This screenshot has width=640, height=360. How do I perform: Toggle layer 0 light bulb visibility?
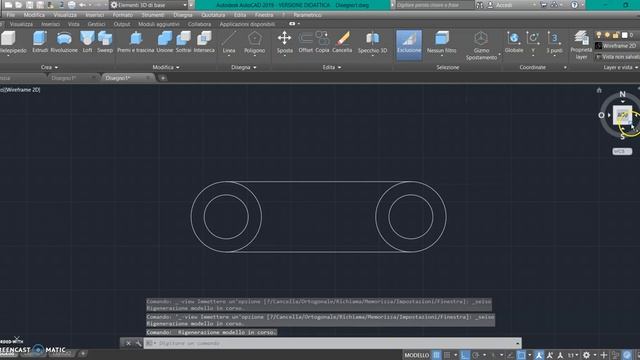coord(599,35)
